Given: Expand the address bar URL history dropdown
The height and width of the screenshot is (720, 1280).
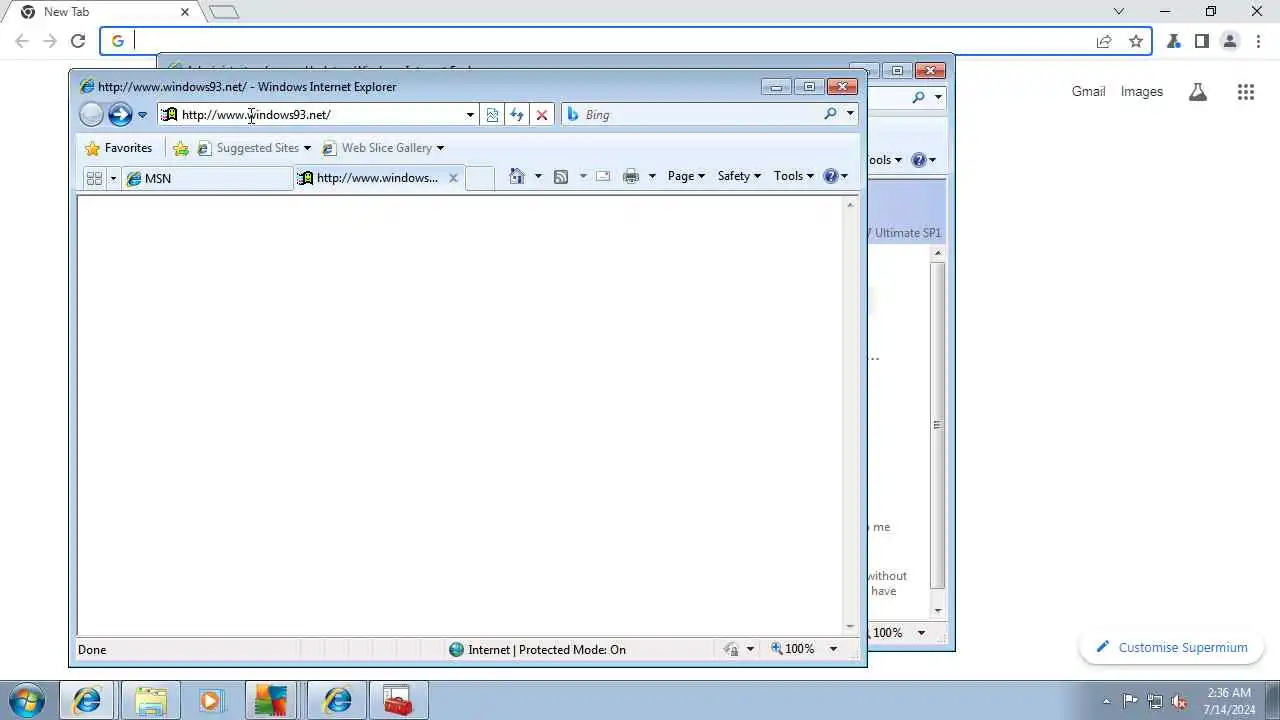Looking at the screenshot, I should pos(470,115).
